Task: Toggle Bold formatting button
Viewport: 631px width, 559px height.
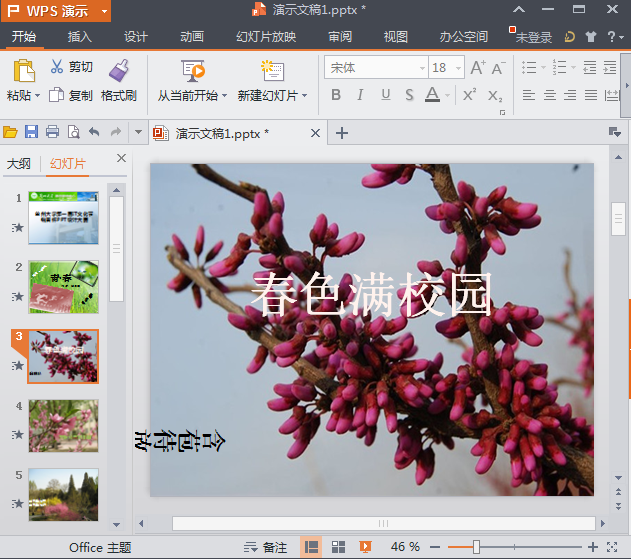Action: pos(336,95)
